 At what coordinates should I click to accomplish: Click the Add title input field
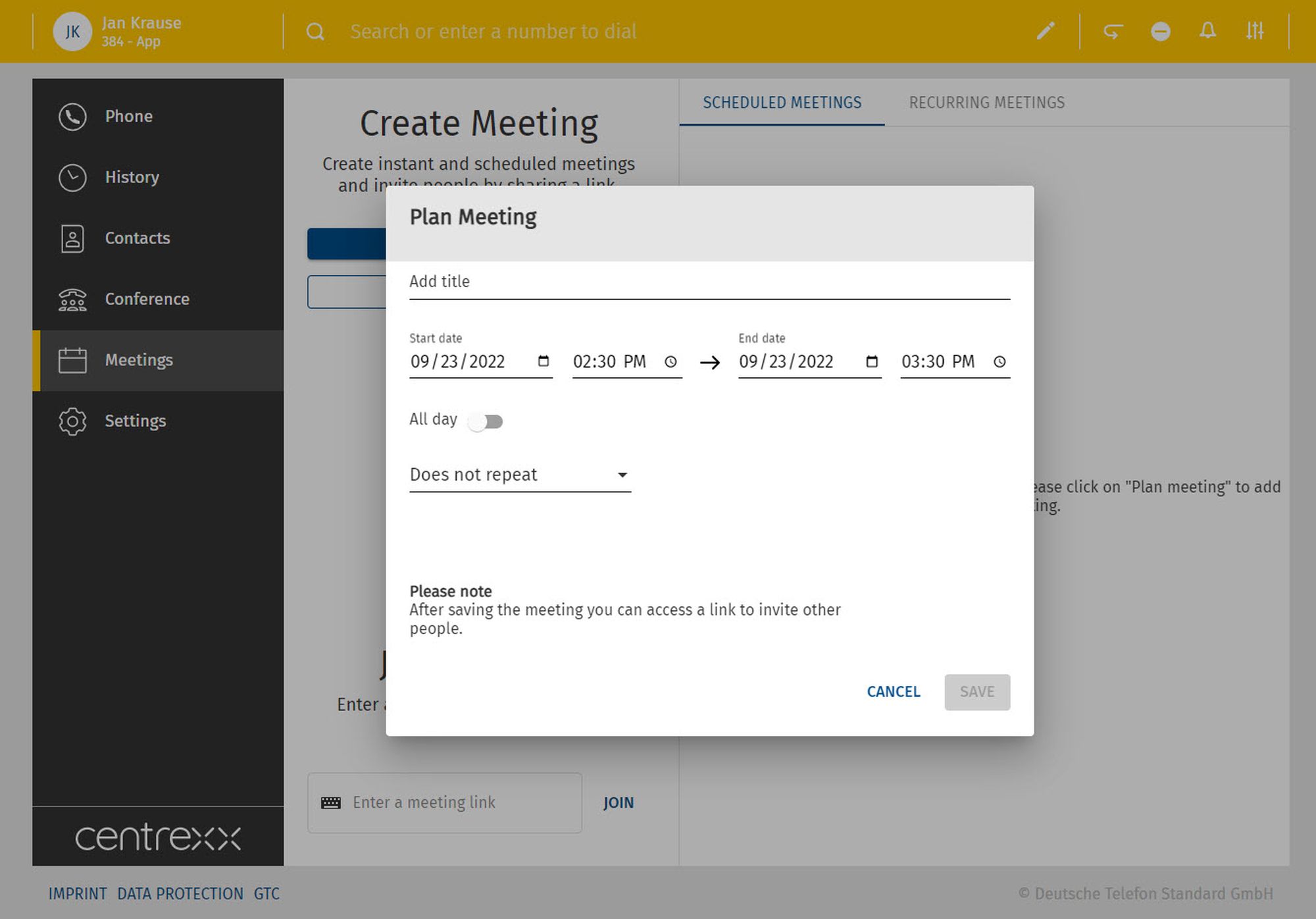[709, 282]
